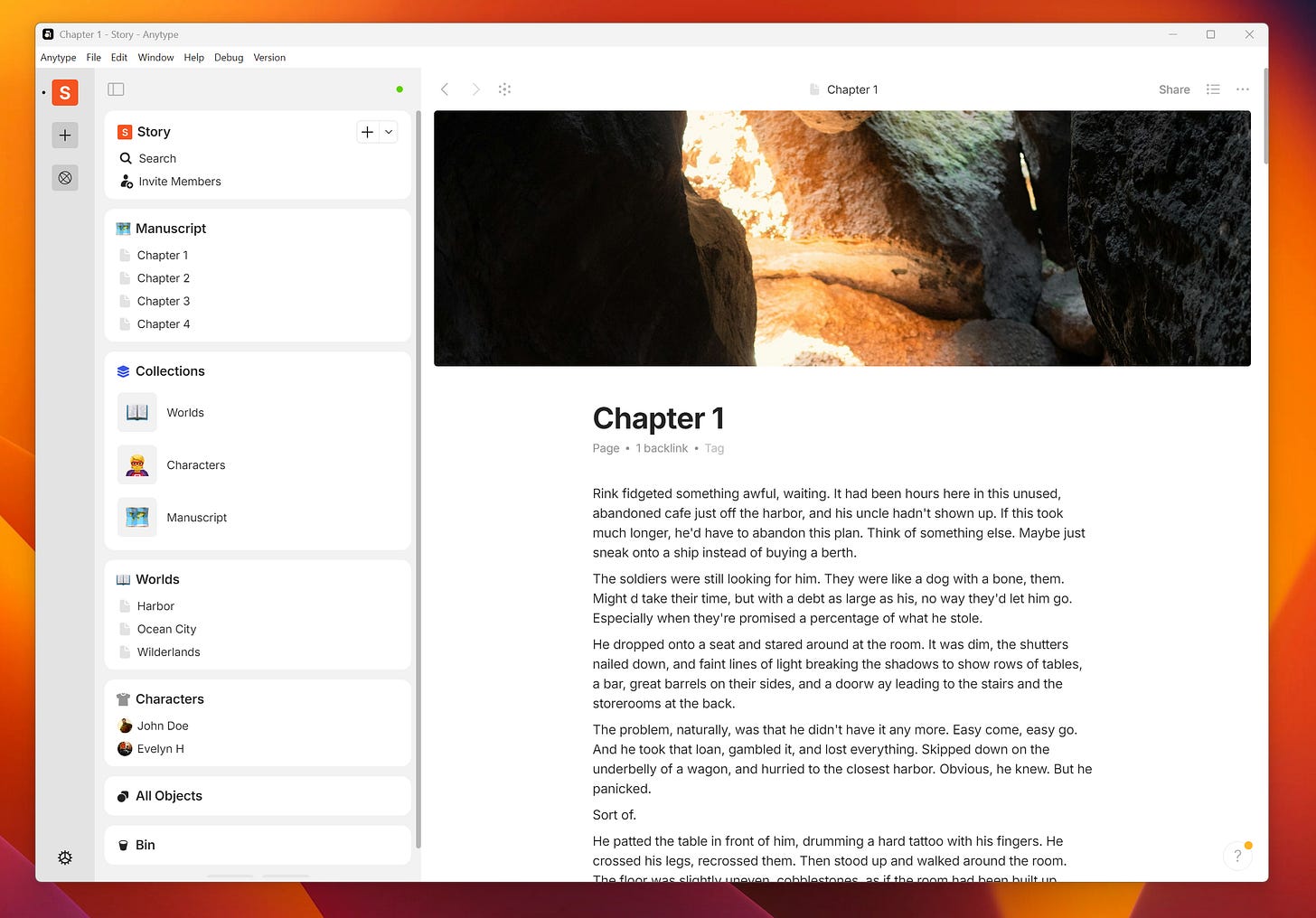Open the Bin
The height and width of the screenshot is (918, 1316).
[x=258, y=845]
